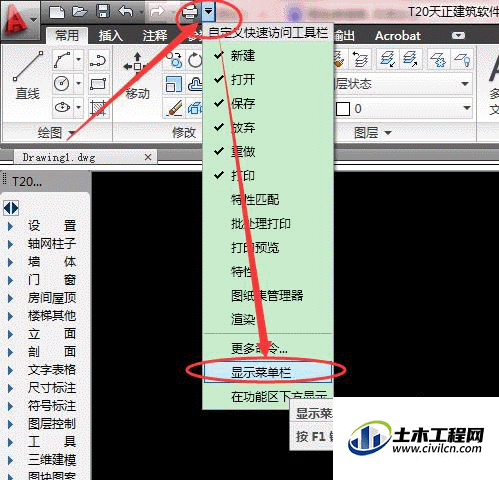The width and height of the screenshot is (499, 480).
Task: Open the quick access toolbar customize dropdown arrow
Action: [209, 12]
